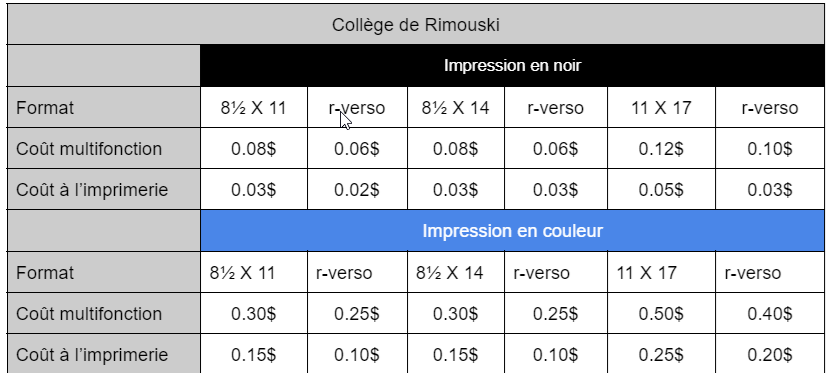Click the 11 X 17 cell in black section
Screen dimensions: 827x373
pos(661,108)
